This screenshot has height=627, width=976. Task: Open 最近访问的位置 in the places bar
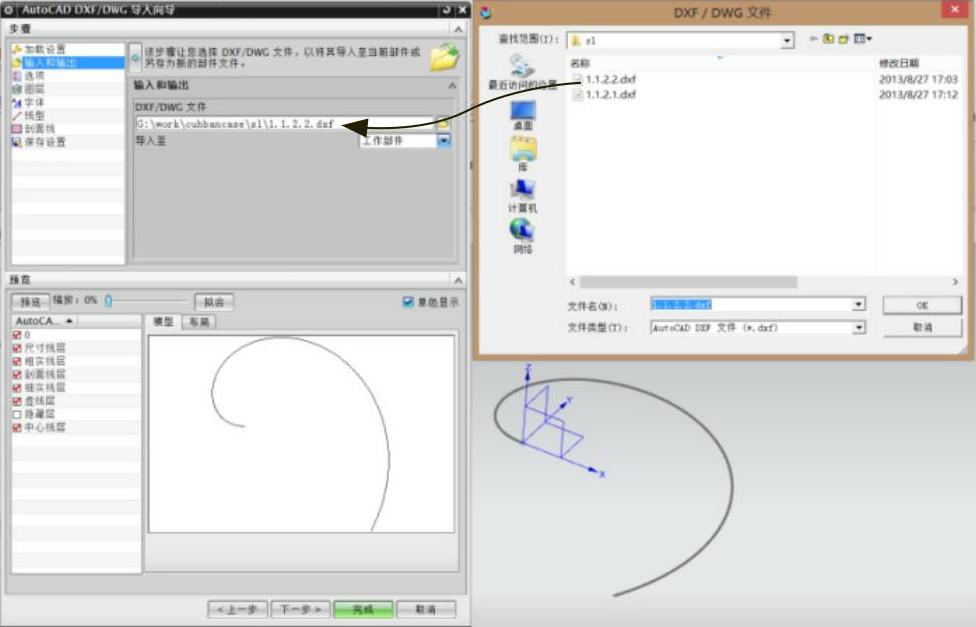point(522,72)
